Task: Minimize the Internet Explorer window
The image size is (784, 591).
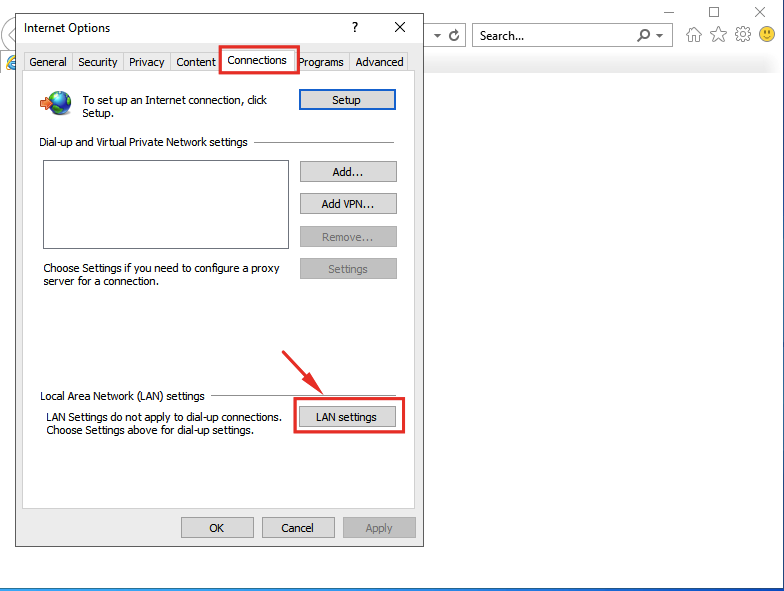Action: click(669, 12)
